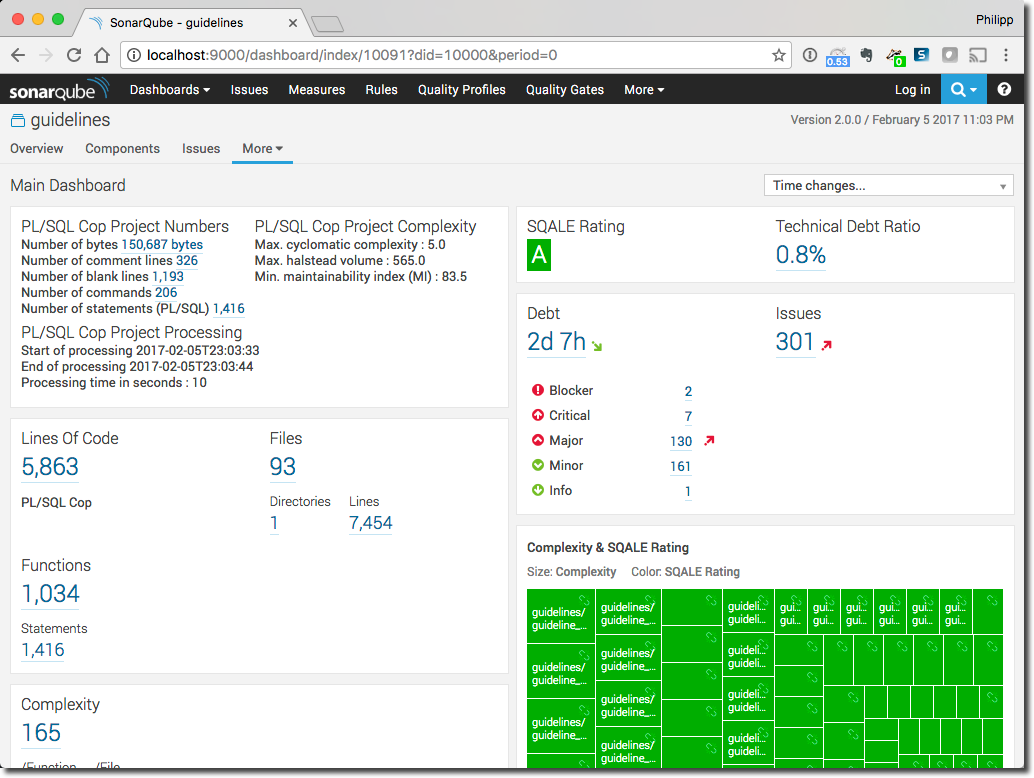Open the 326 comment lines link
Screen dimensions: 1034x778
(187, 260)
